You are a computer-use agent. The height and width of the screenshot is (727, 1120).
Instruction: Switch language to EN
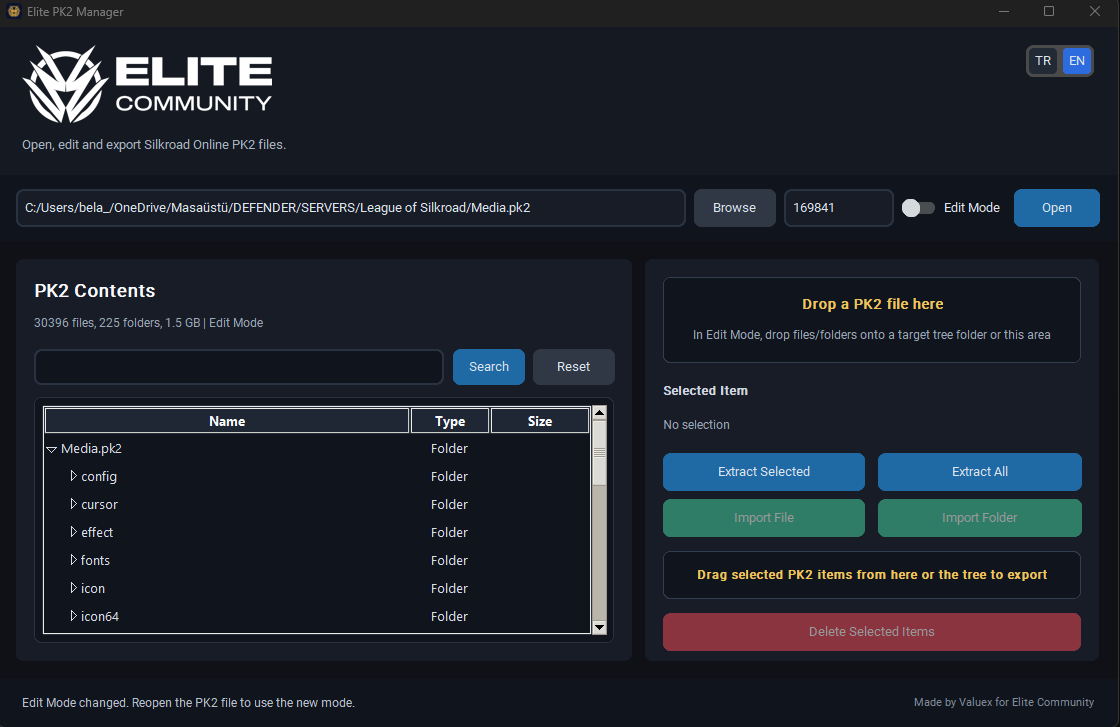coord(1076,61)
